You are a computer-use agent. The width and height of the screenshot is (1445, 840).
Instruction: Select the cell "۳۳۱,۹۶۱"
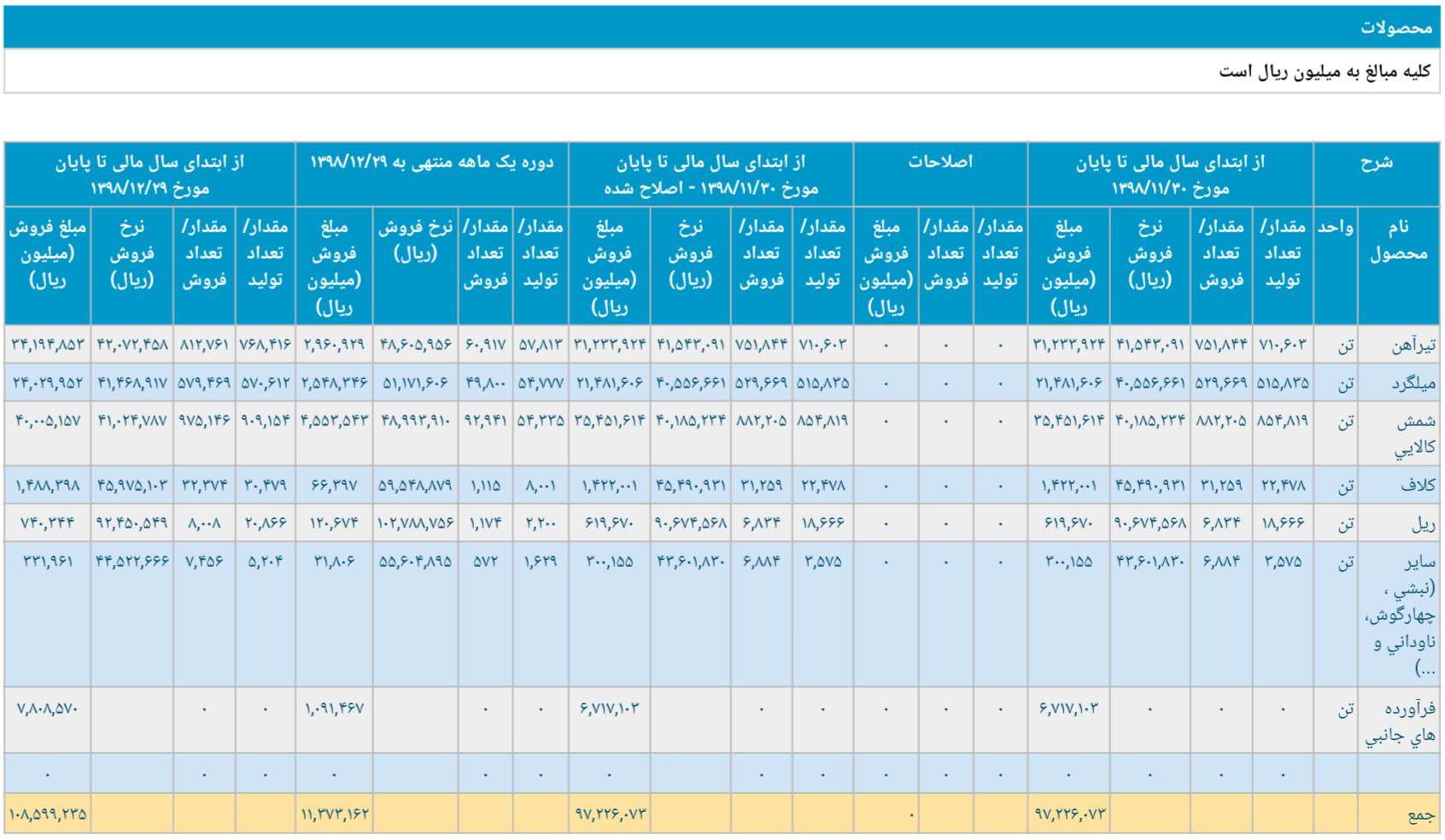tap(48, 561)
